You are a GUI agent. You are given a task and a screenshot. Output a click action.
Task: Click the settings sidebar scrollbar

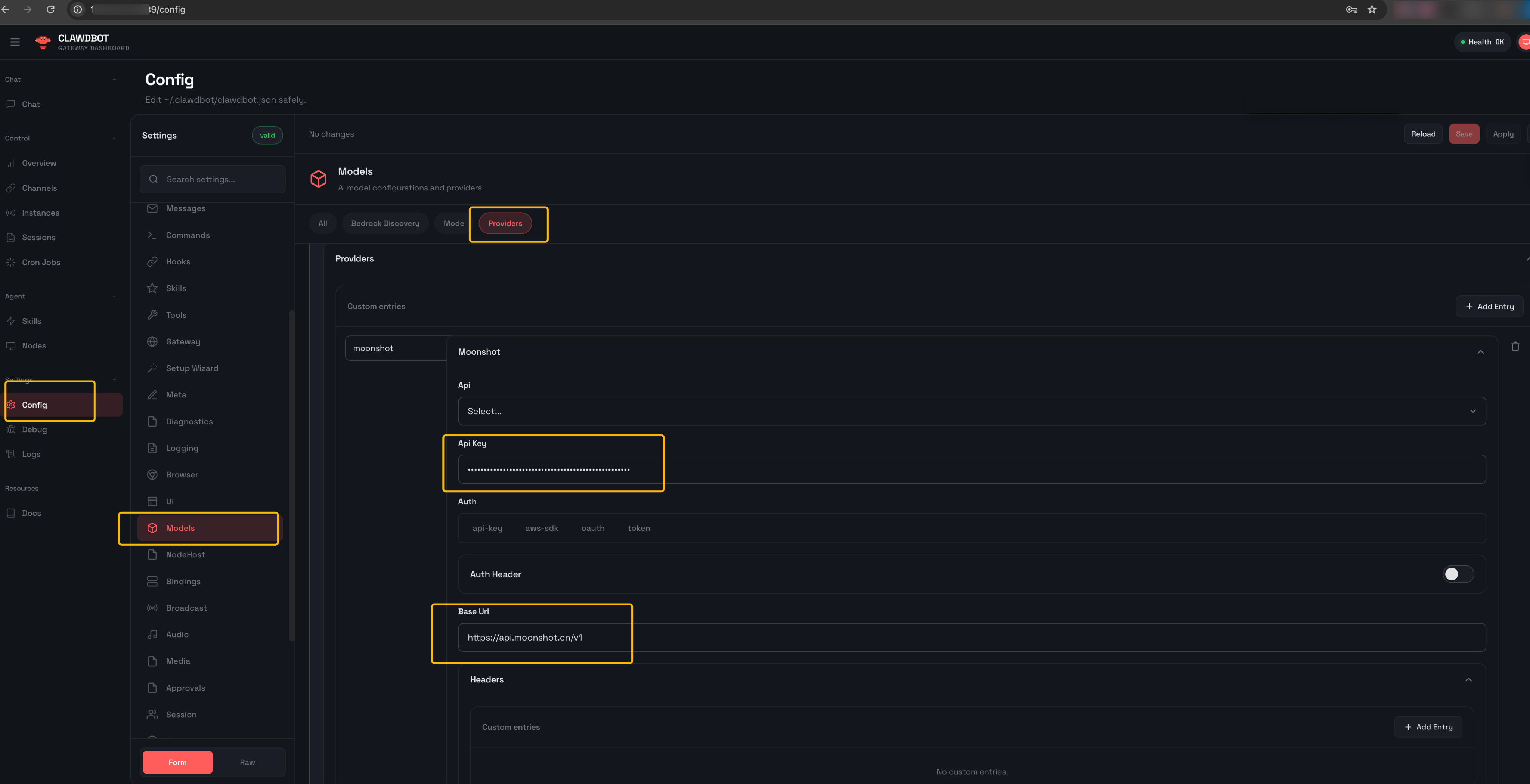(291, 475)
